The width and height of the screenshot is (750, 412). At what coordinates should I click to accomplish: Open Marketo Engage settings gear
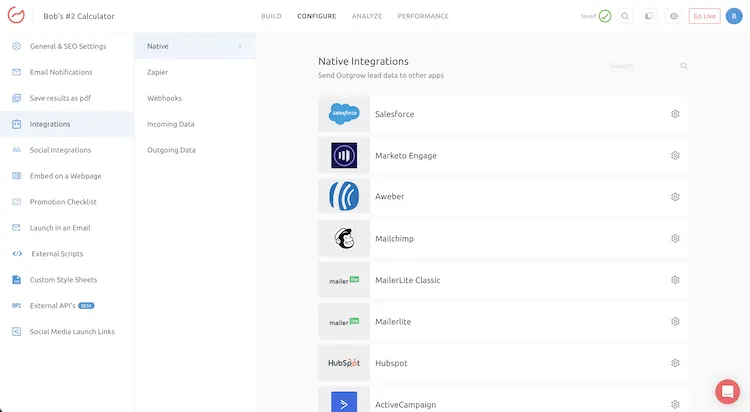675,156
